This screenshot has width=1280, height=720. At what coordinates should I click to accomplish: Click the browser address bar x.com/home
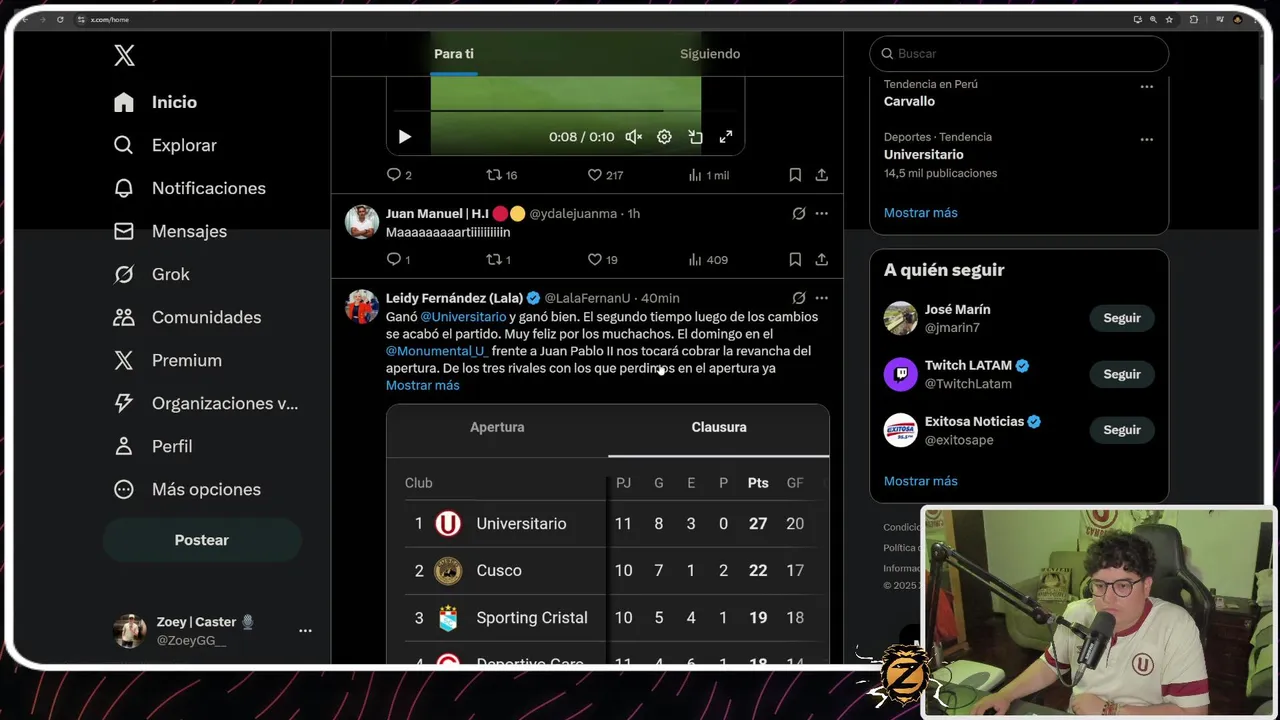[110, 19]
